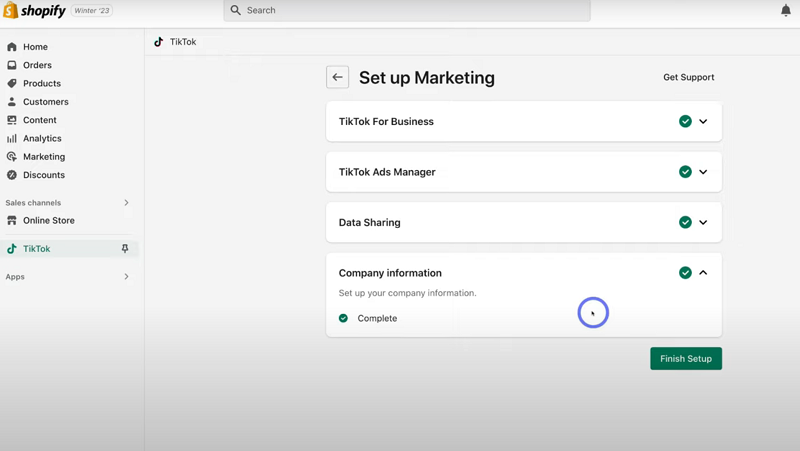Click the Sales channels heading
The image size is (800, 451).
pos(33,203)
